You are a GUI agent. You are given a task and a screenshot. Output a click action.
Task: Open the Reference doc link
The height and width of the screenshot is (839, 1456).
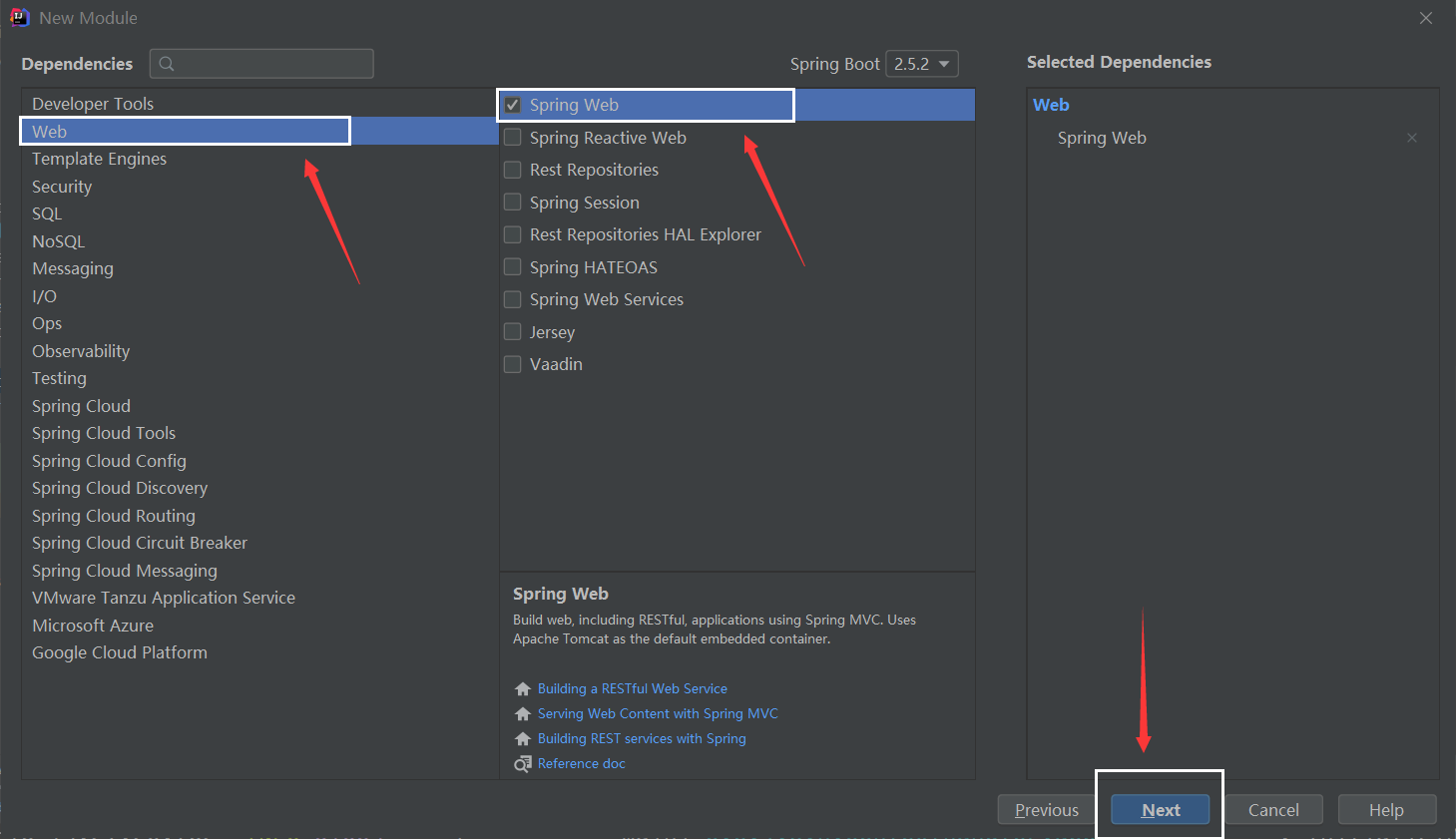pyautogui.click(x=582, y=763)
